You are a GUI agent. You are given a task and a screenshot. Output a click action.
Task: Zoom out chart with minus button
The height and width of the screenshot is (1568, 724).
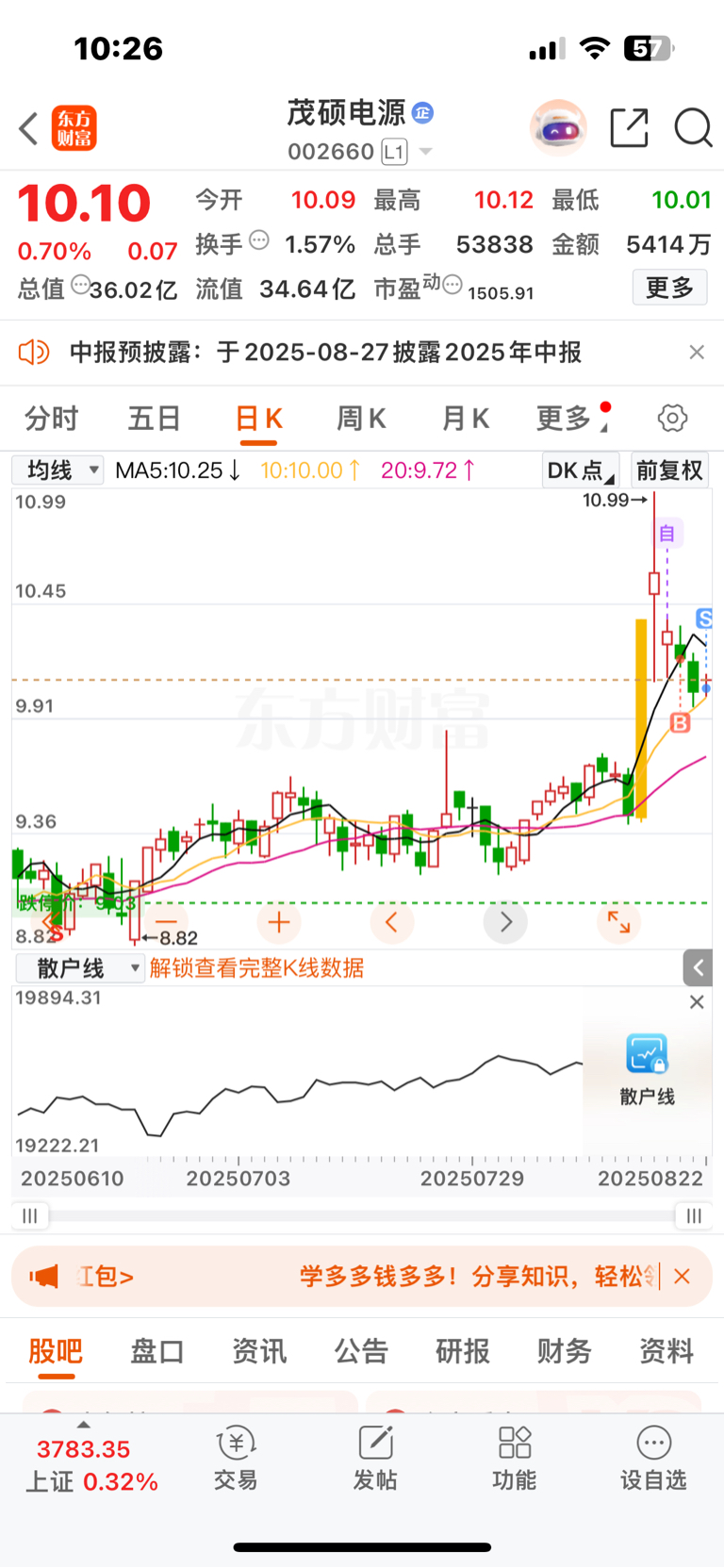tap(166, 921)
